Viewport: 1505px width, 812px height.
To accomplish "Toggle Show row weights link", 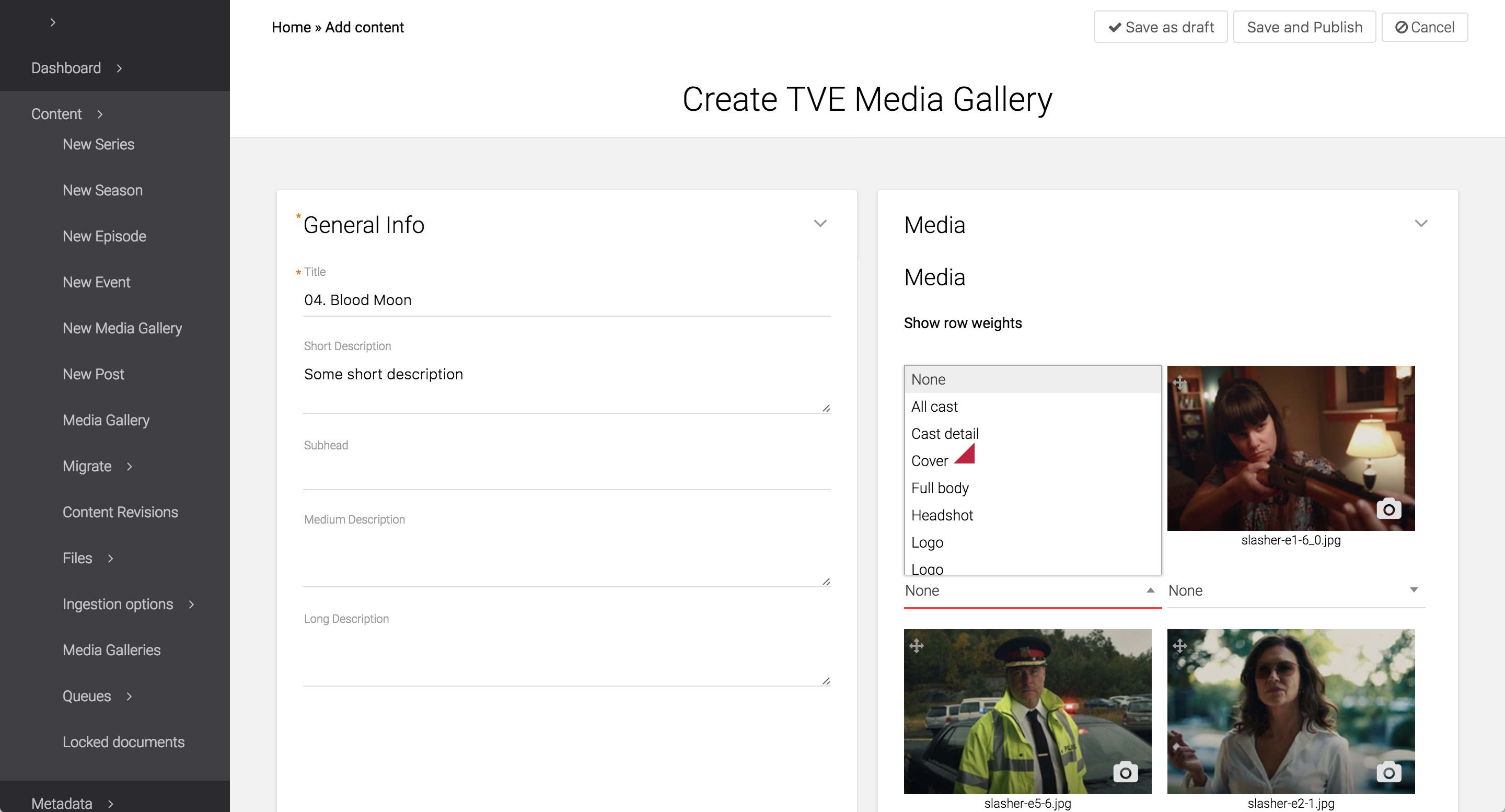I will click(x=962, y=323).
